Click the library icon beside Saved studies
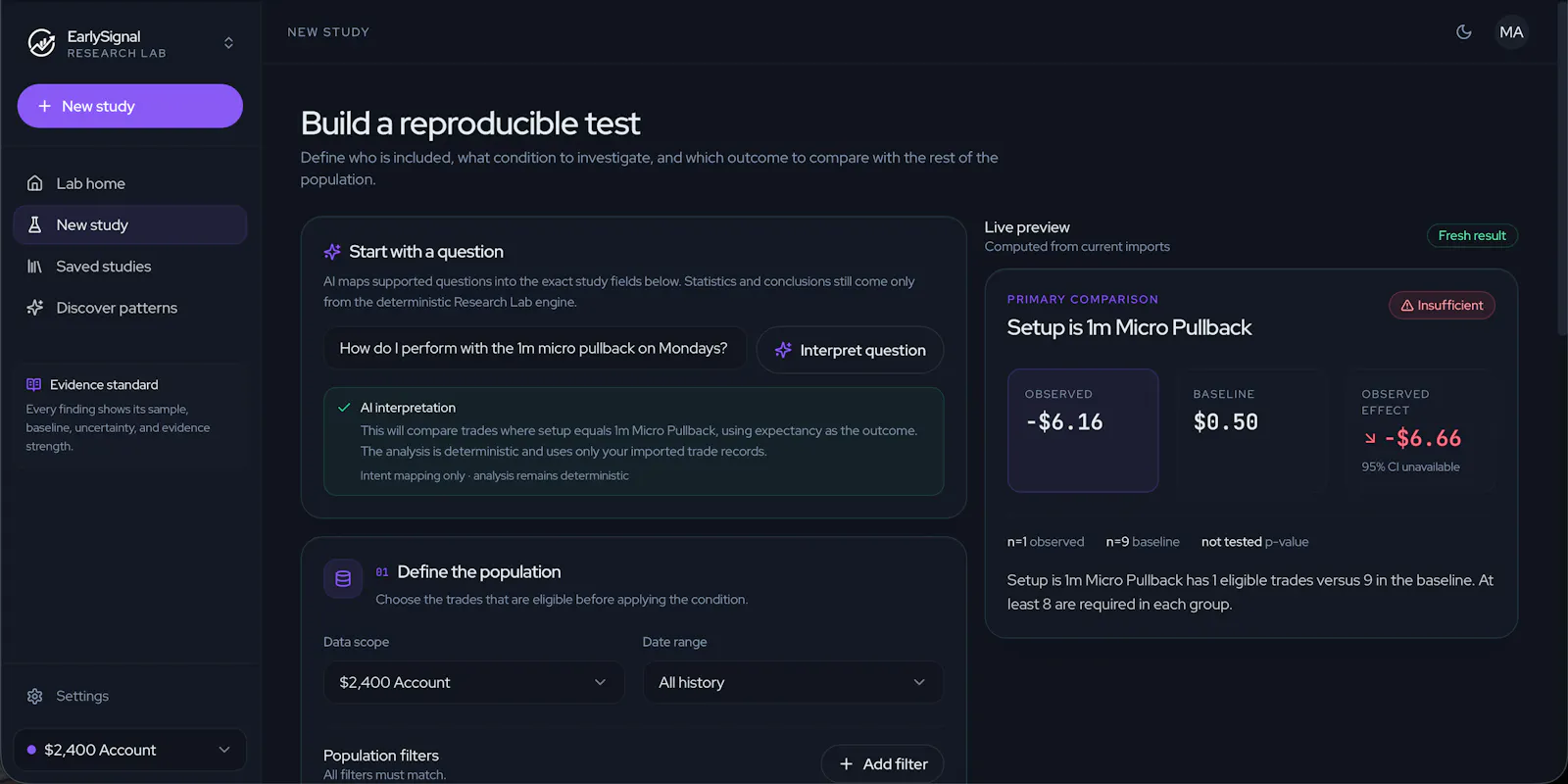1568x784 pixels. [35, 267]
